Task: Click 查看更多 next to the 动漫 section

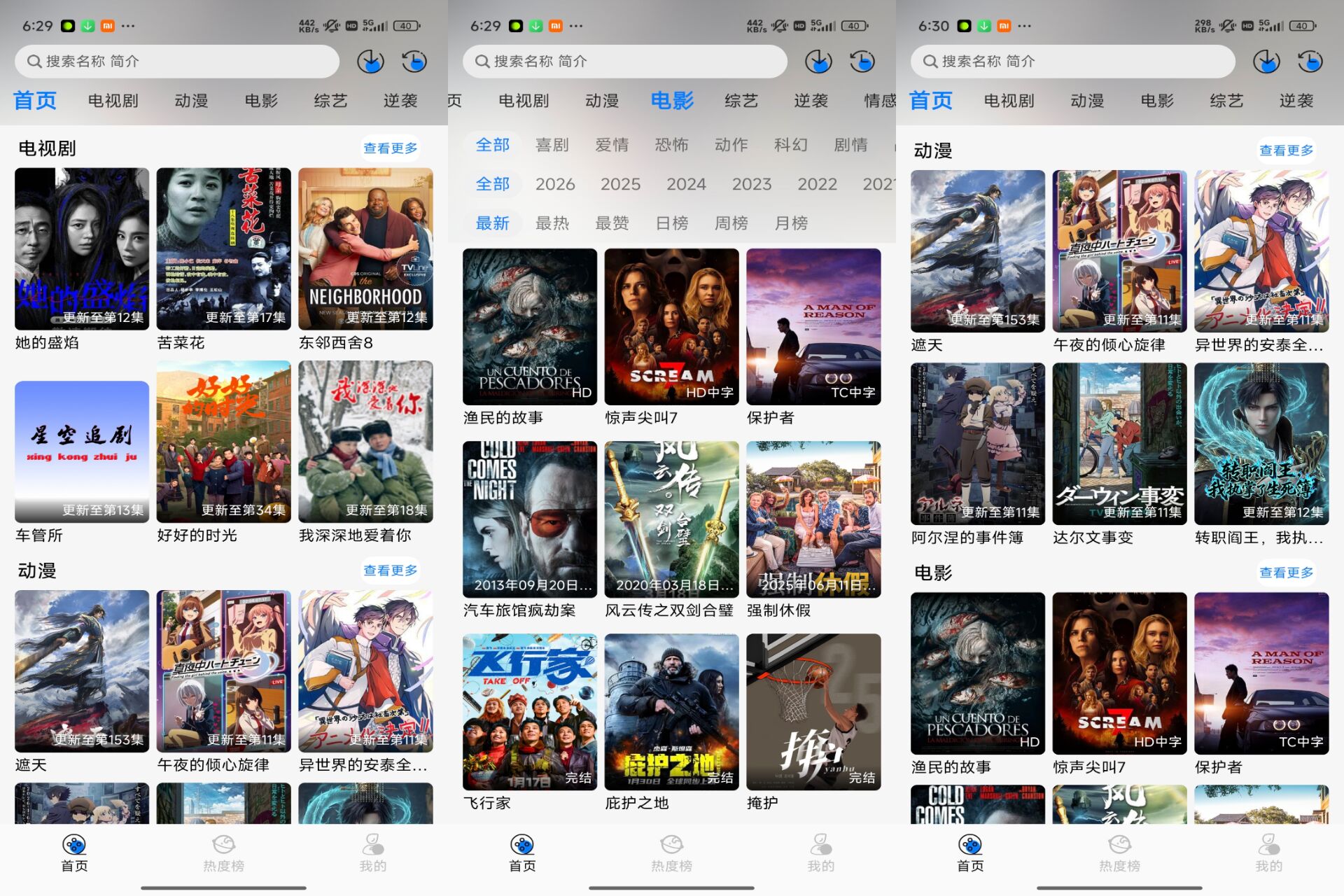Action: coord(391,570)
